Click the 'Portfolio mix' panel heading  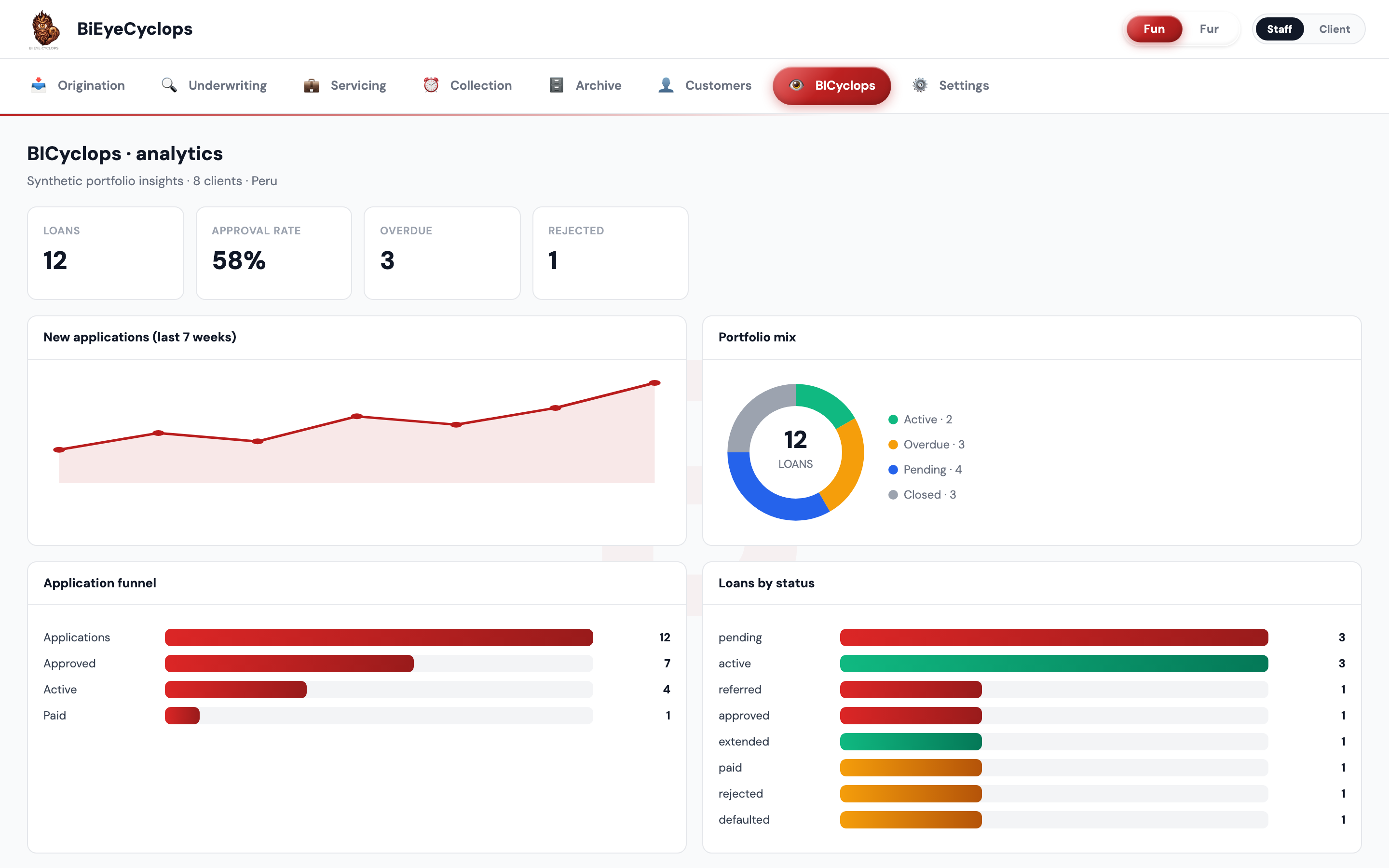pyautogui.click(x=757, y=337)
